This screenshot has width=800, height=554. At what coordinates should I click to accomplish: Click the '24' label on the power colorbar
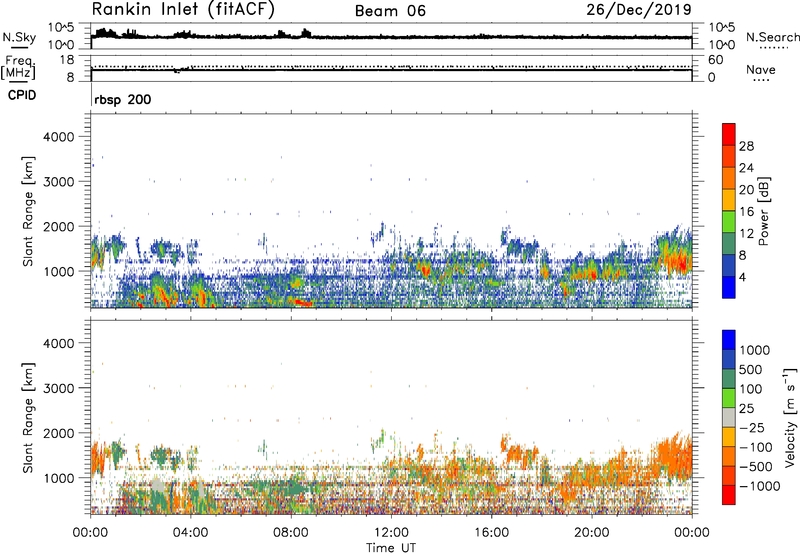coord(746,168)
